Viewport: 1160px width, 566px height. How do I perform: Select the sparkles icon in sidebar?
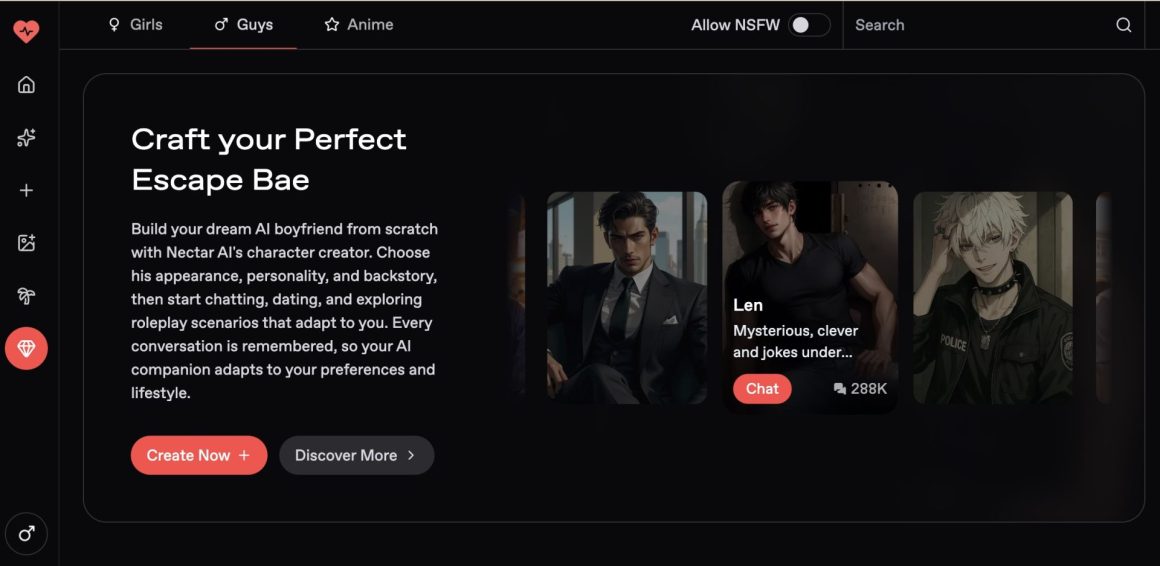coord(26,138)
